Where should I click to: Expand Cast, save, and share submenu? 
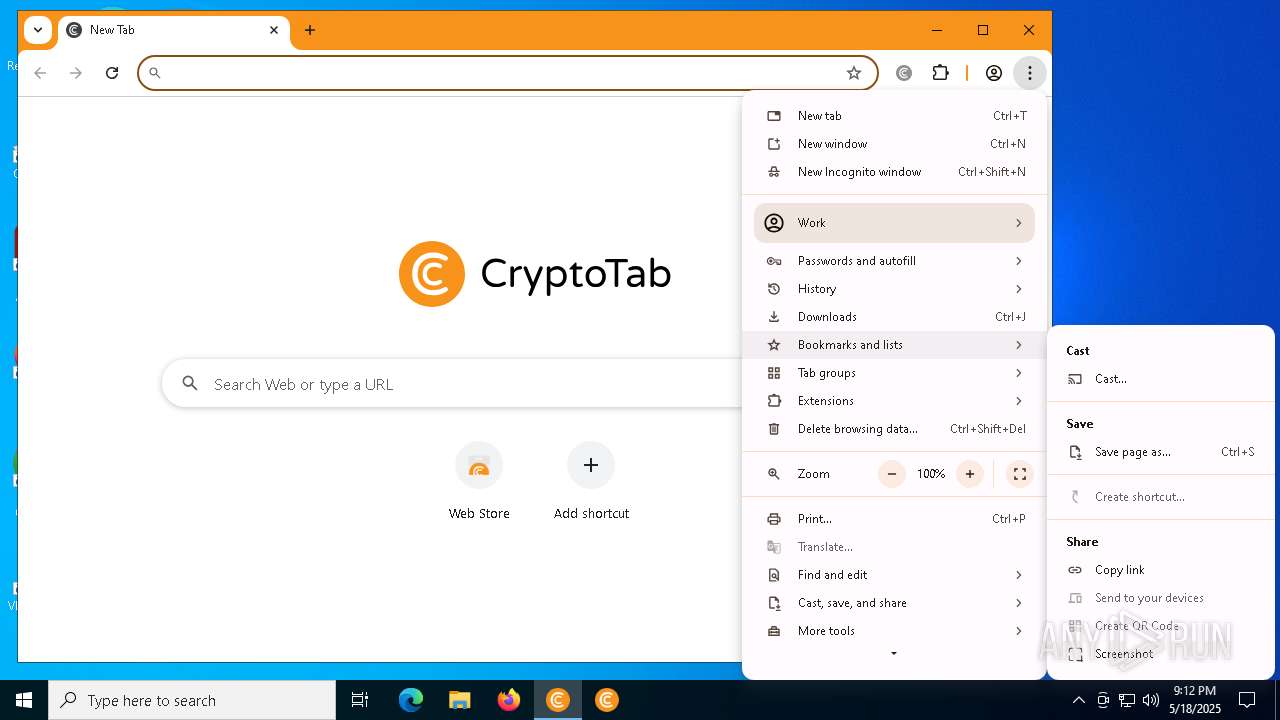[894, 603]
